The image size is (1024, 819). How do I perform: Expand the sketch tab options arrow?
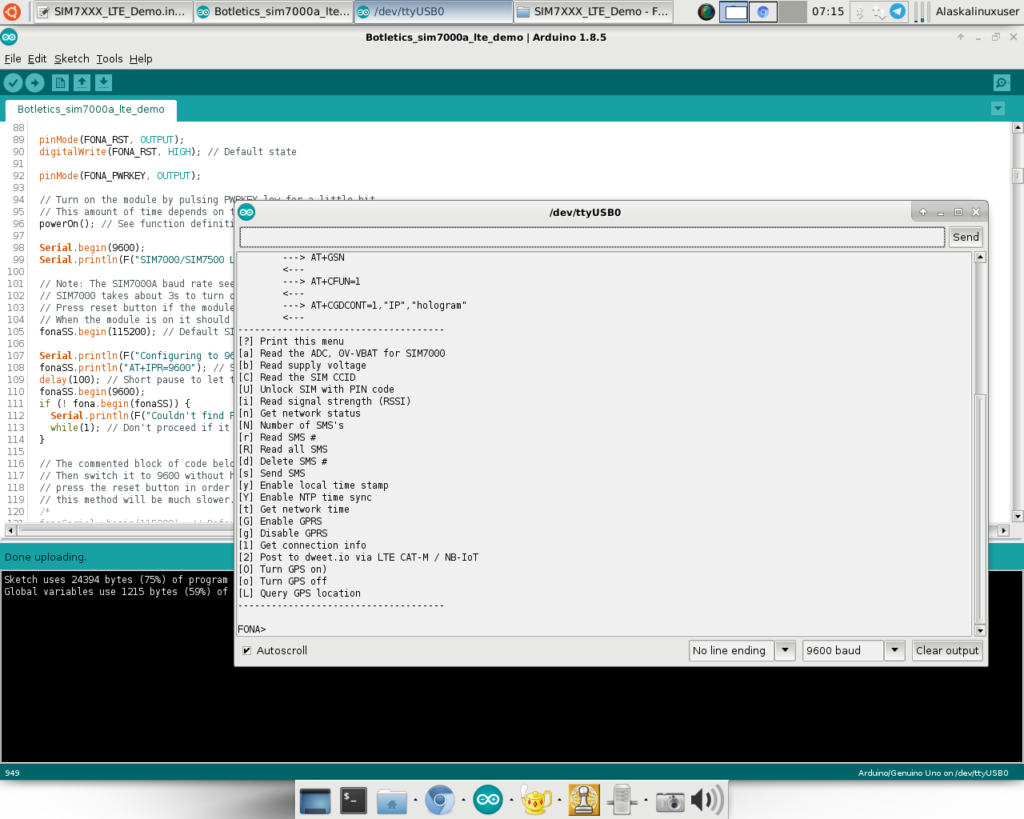pos(997,108)
